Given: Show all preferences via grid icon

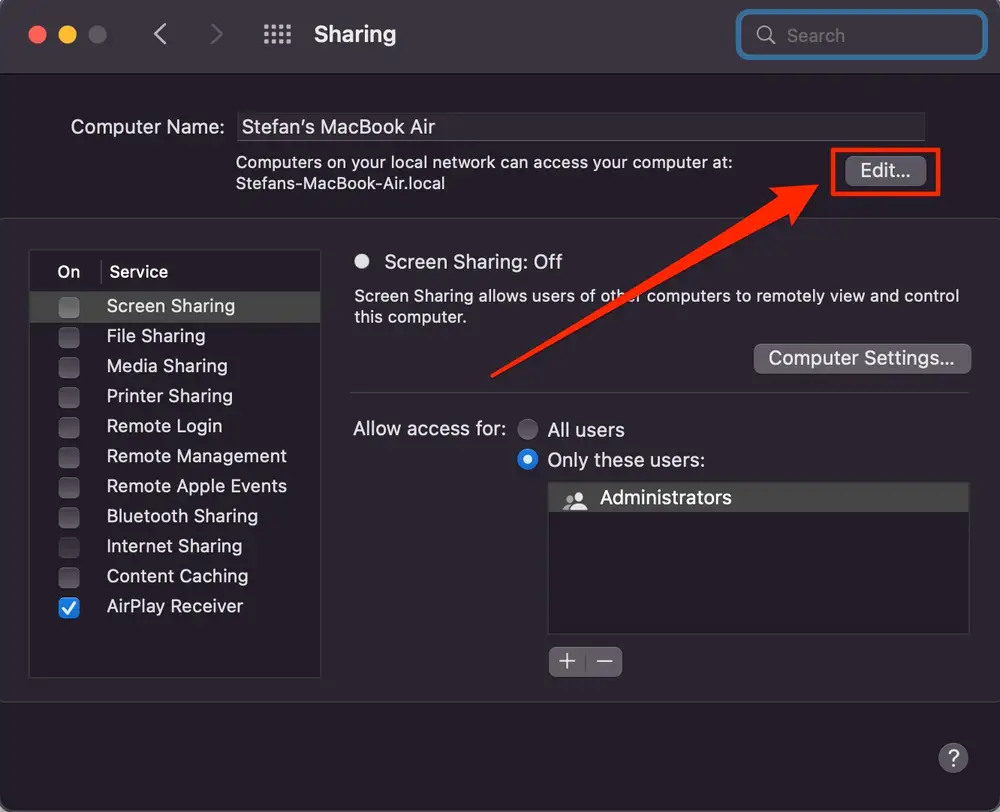Looking at the screenshot, I should click(x=277, y=34).
